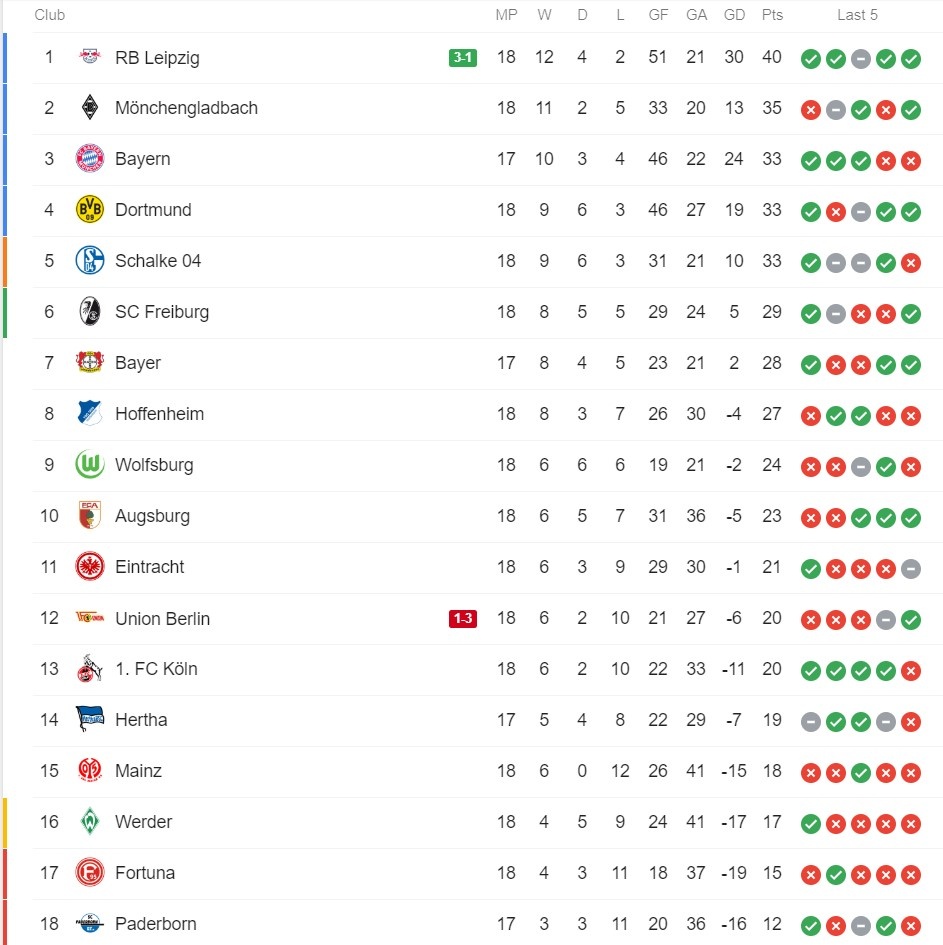Screen dimensions: 943x945
Task: Click the Werder diamond logo
Action: pyautogui.click(x=89, y=822)
